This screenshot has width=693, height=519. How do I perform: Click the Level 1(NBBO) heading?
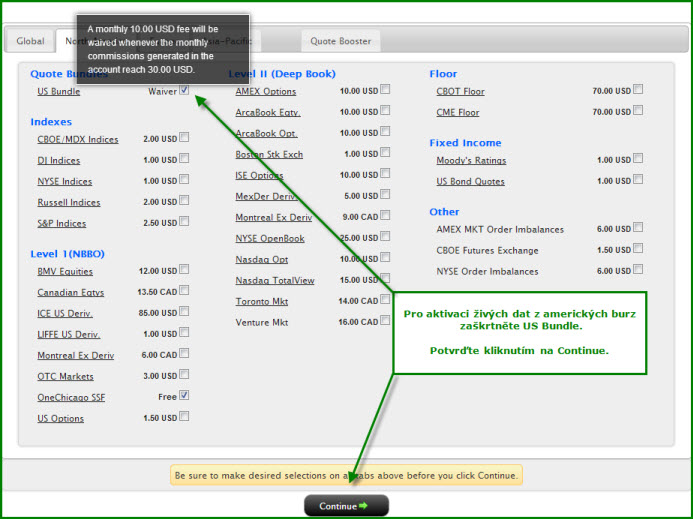click(68, 254)
